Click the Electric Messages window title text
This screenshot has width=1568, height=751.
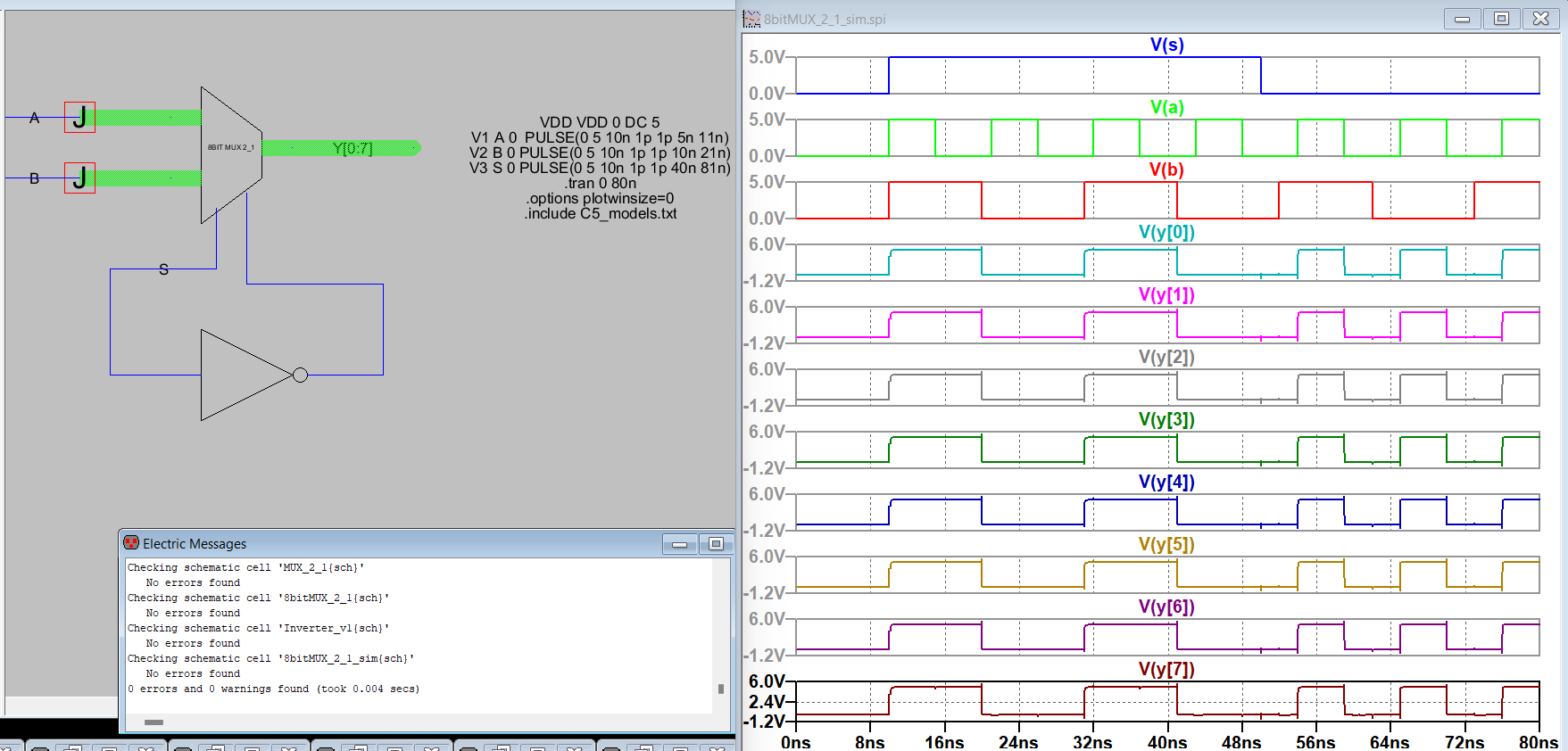(x=195, y=544)
